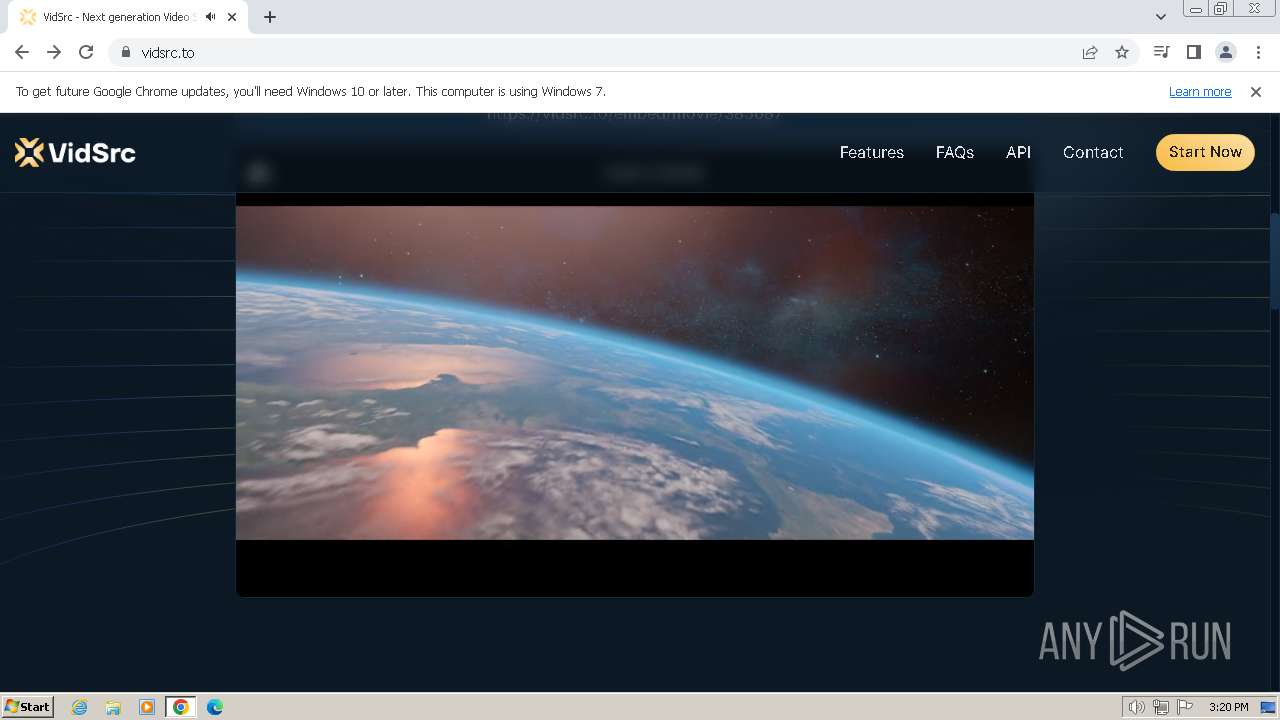Viewport: 1280px width, 720px height.
Task: Open the Windows Start menu
Action: (x=28, y=706)
